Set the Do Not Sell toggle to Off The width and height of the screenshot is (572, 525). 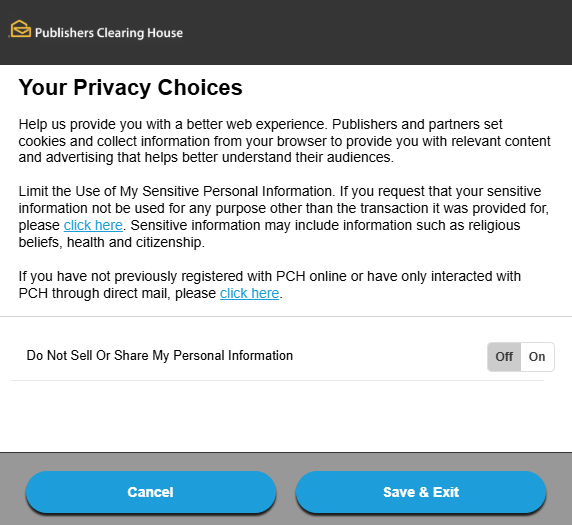(x=504, y=357)
